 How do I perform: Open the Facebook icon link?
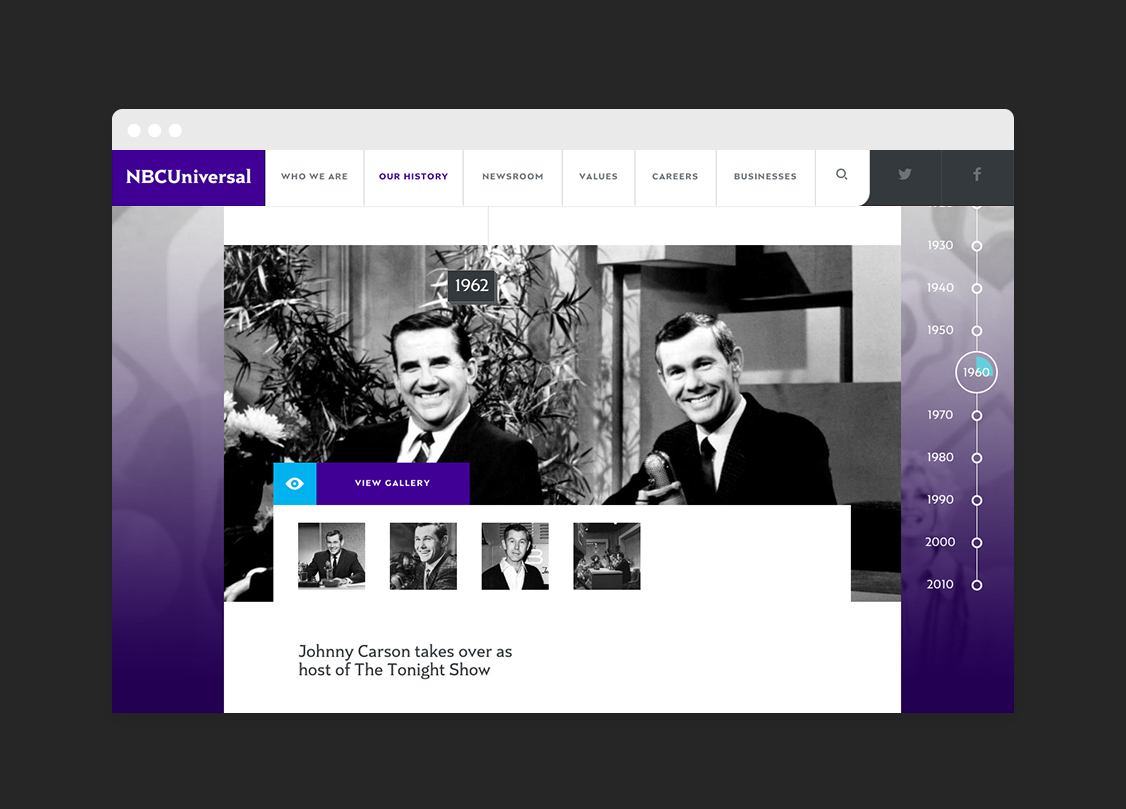pyautogui.click(x=977, y=174)
